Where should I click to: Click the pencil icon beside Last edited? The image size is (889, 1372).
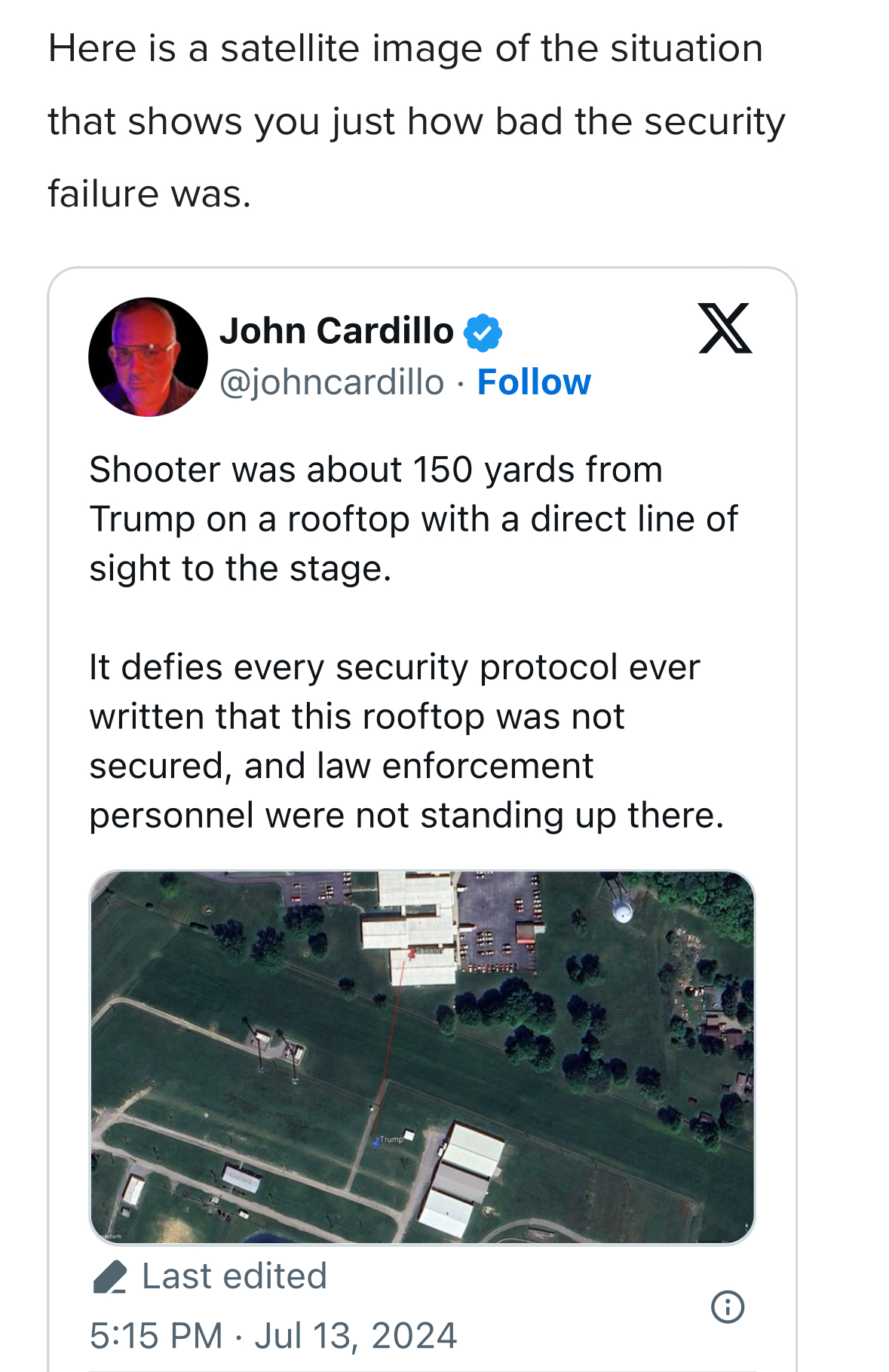click(x=109, y=1277)
